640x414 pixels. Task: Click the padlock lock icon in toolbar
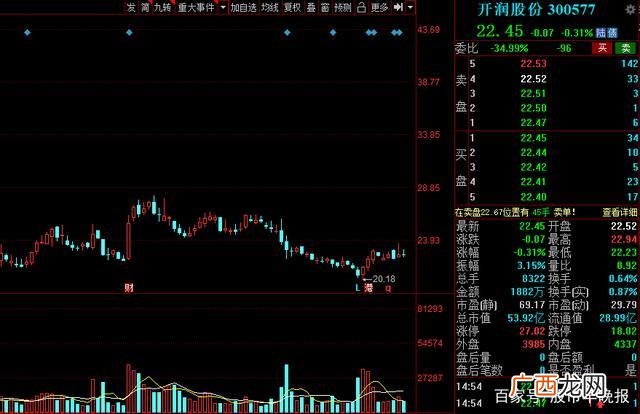point(361,7)
